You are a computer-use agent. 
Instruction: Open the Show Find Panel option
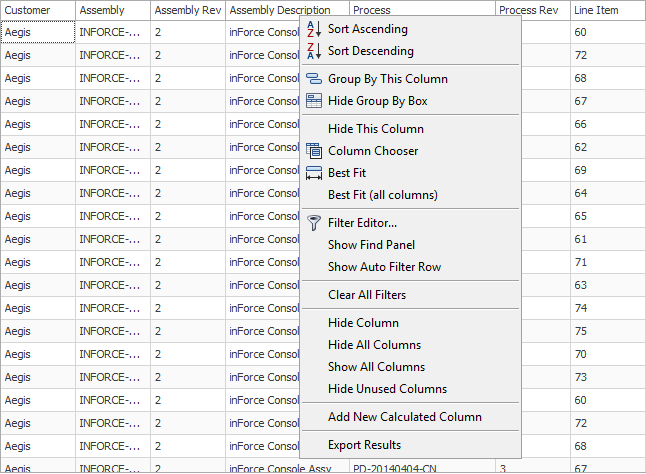pos(371,245)
